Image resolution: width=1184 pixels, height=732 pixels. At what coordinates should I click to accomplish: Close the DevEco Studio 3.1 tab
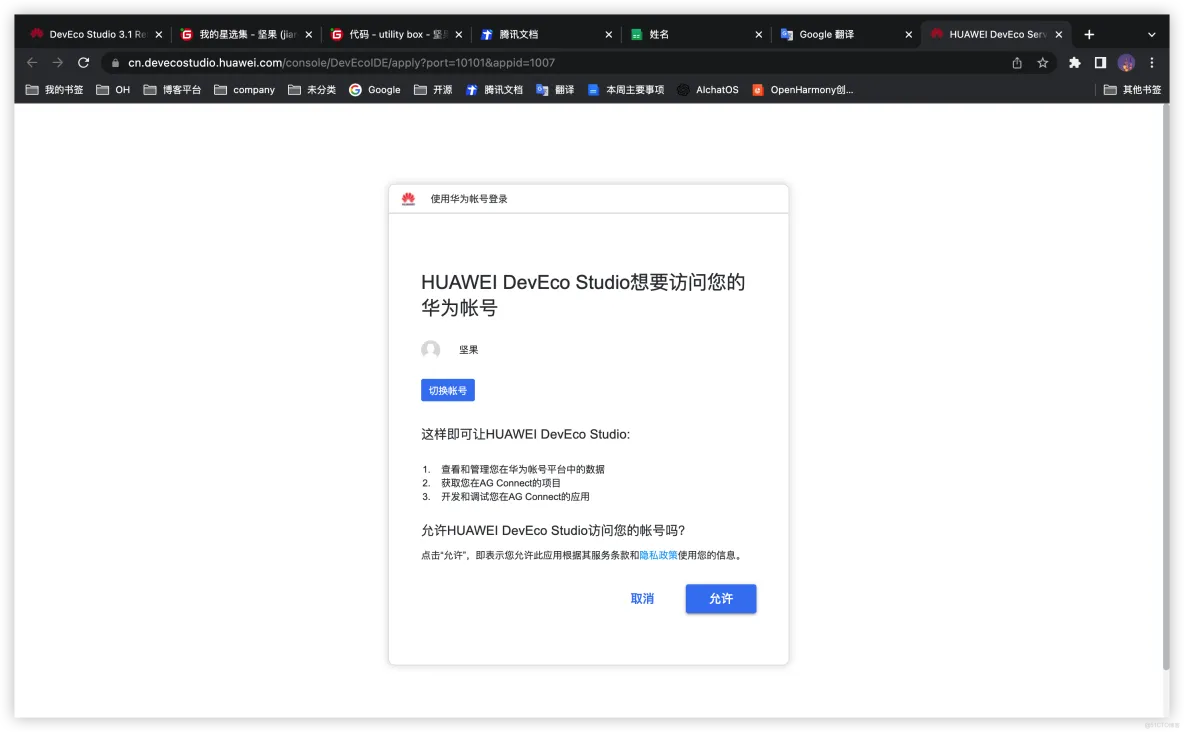click(159, 35)
